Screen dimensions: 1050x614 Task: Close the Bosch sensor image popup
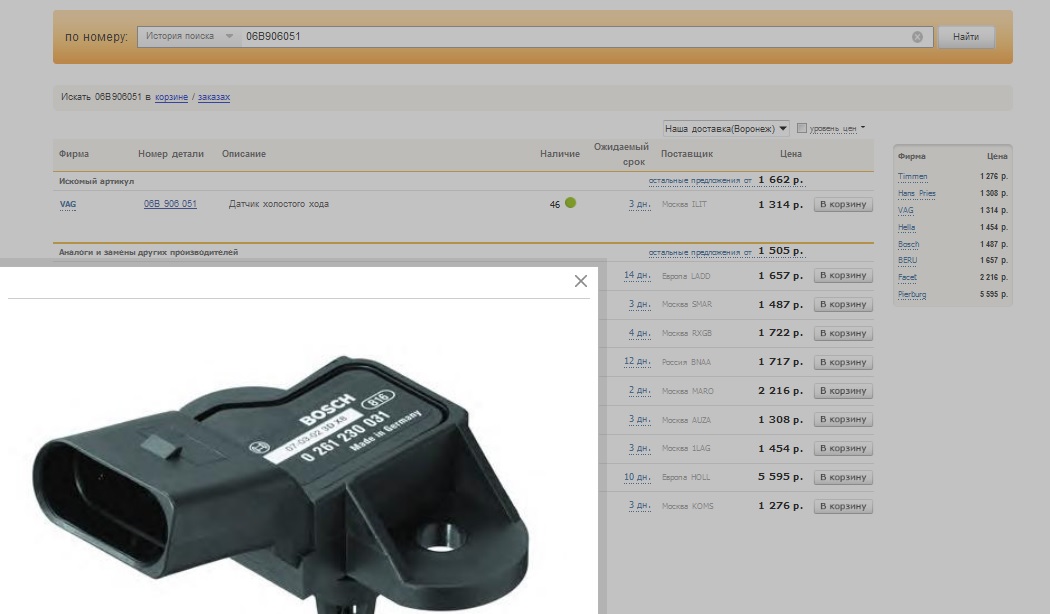click(581, 281)
